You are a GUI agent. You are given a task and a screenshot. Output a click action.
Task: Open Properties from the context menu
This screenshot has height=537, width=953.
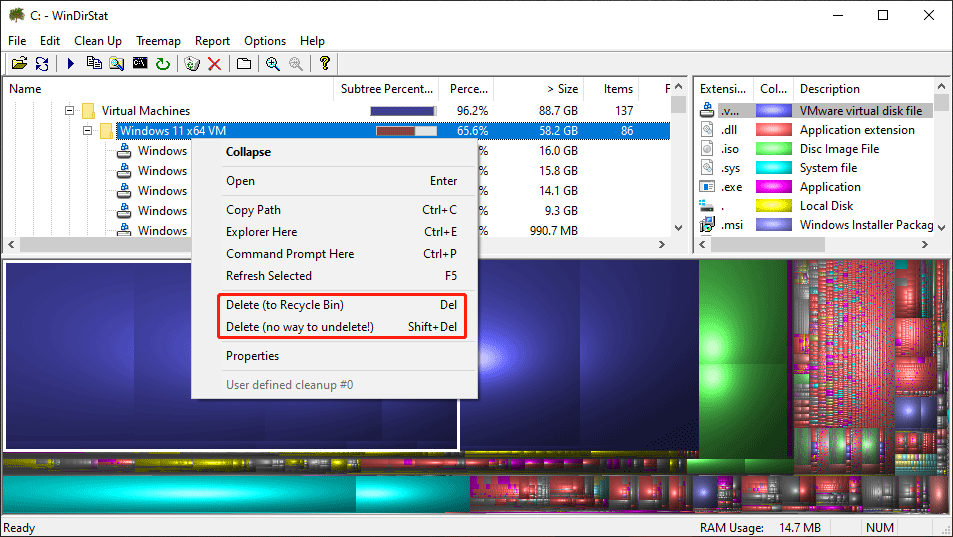334,356
